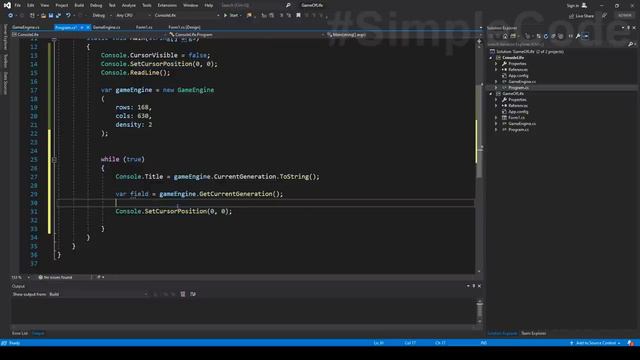Image resolution: width=640 pixels, height=360 pixels.
Task: Open the ConsoleLife.Program class navigation dropdown
Action: click(x=247, y=35)
